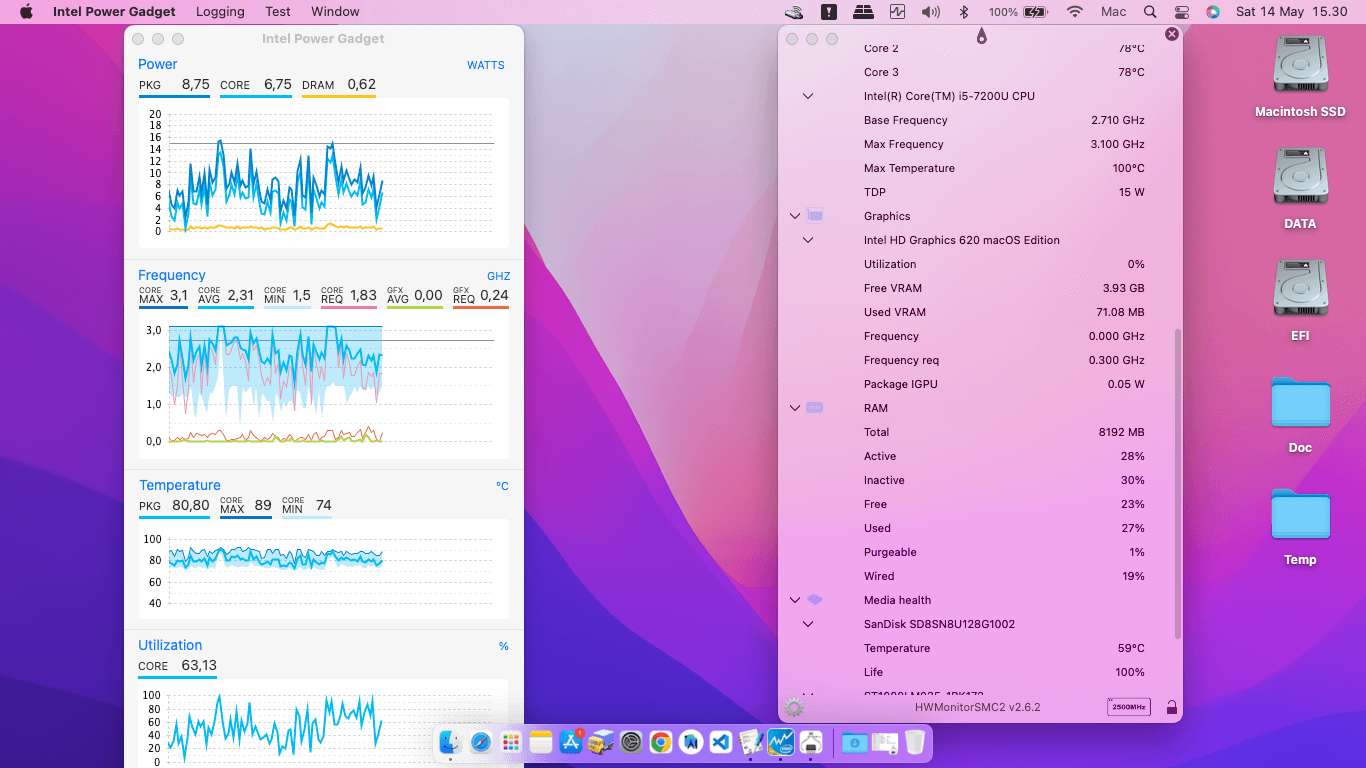Viewport: 1366px width, 768px height.
Task: Collapse the Graphics section
Action: point(795,216)
